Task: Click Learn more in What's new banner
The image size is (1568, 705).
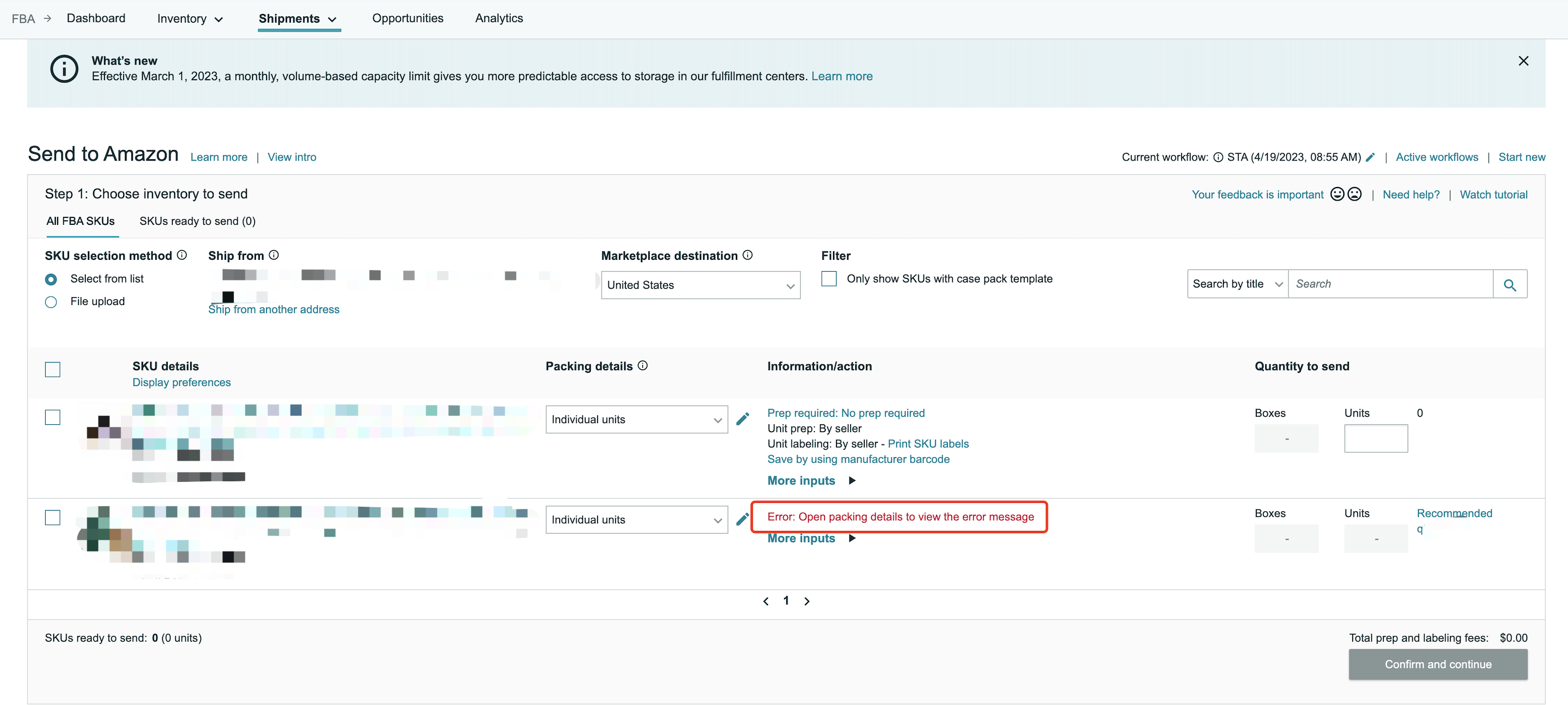Action: click(842, 76)
